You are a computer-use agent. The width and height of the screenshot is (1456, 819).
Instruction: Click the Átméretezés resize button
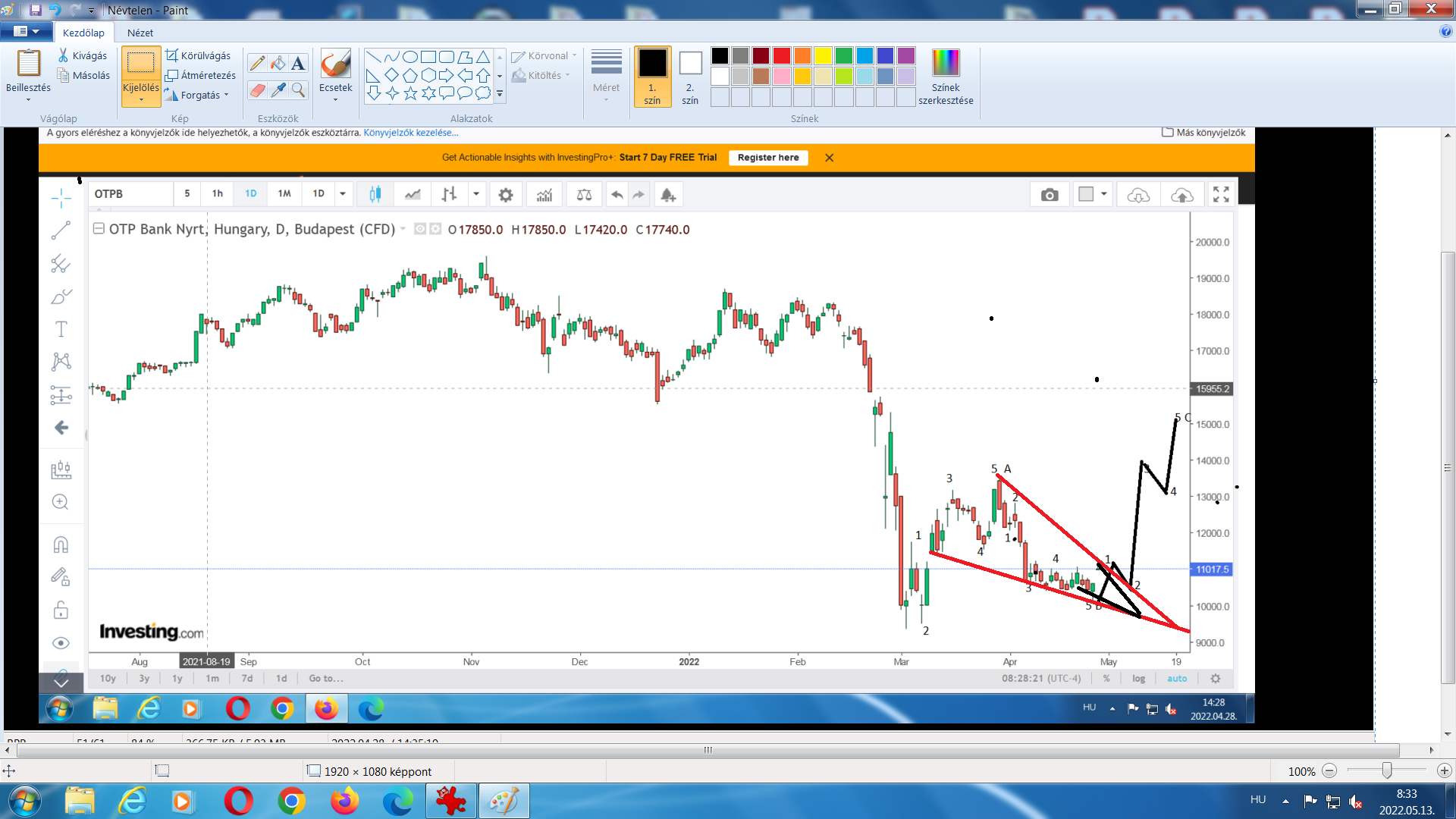tap(201, 75)
